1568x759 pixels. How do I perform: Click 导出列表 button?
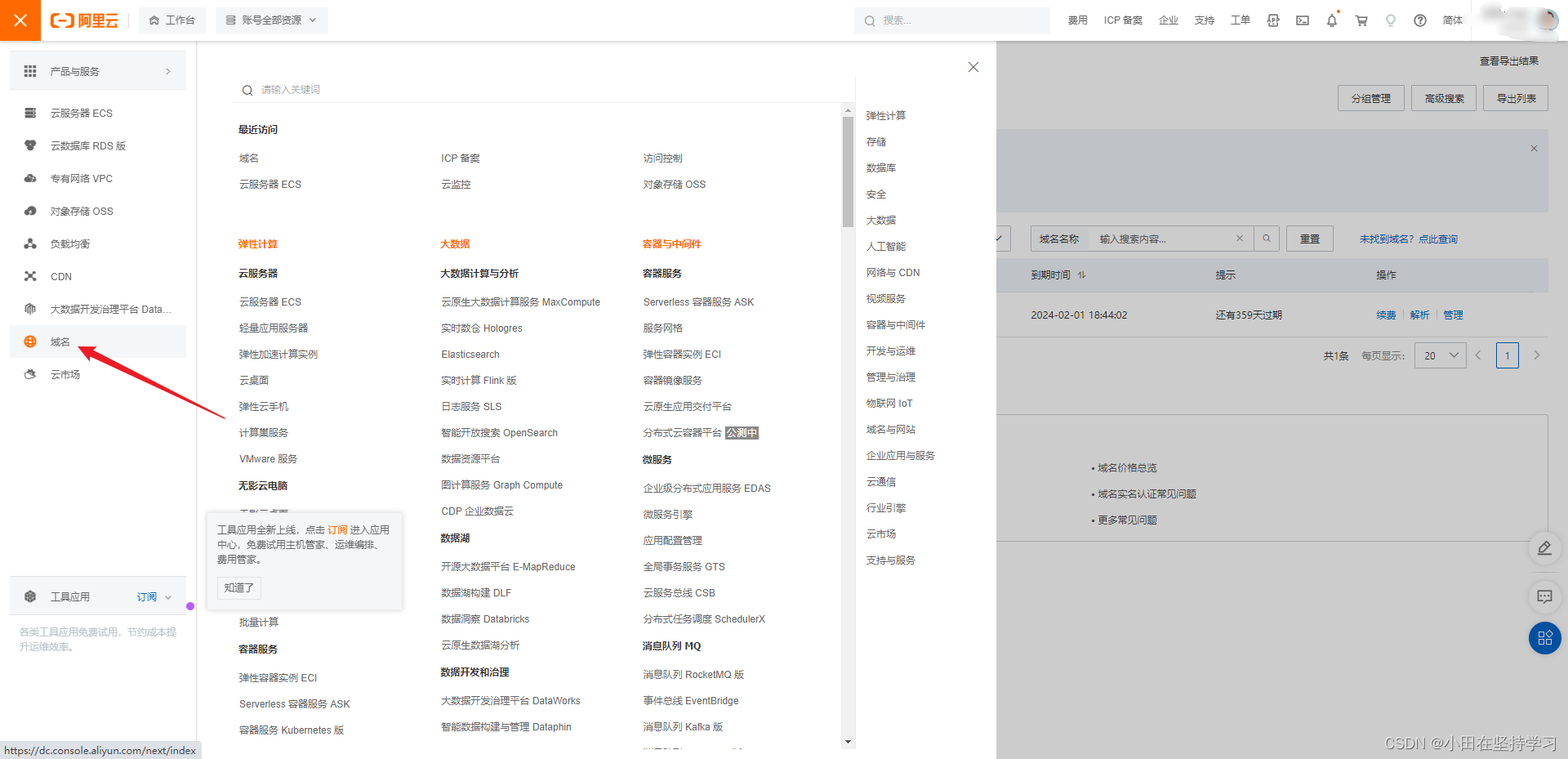point(1516,98)
